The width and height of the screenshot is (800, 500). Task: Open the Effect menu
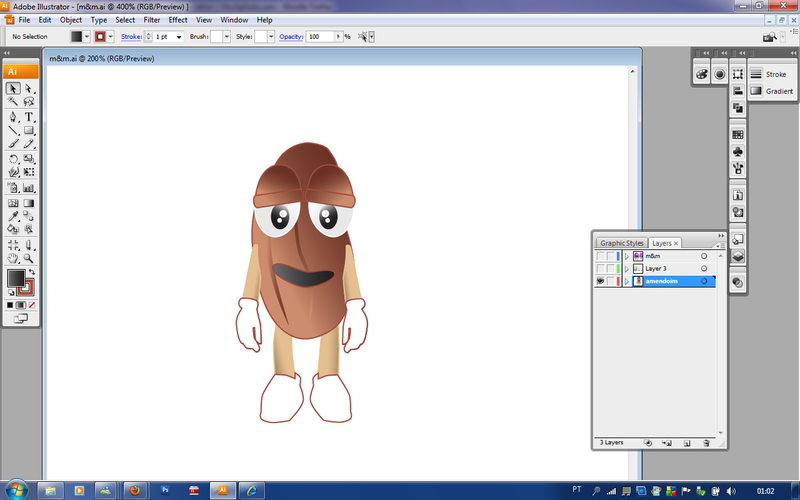click(178, 20)
